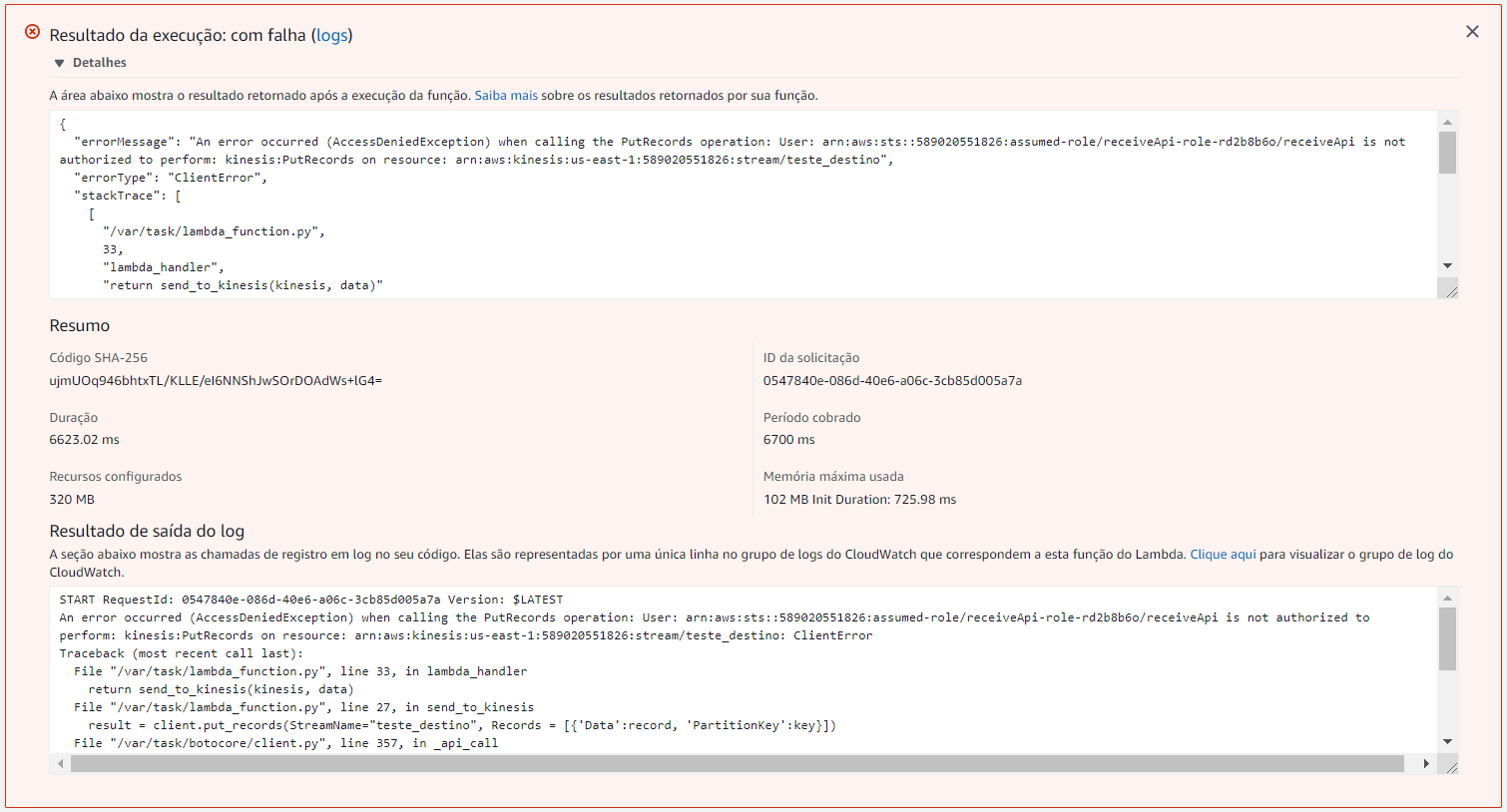Open the logs link in the header
Viewport: 1507px width, 812px height.
click(x=331, y=35)
